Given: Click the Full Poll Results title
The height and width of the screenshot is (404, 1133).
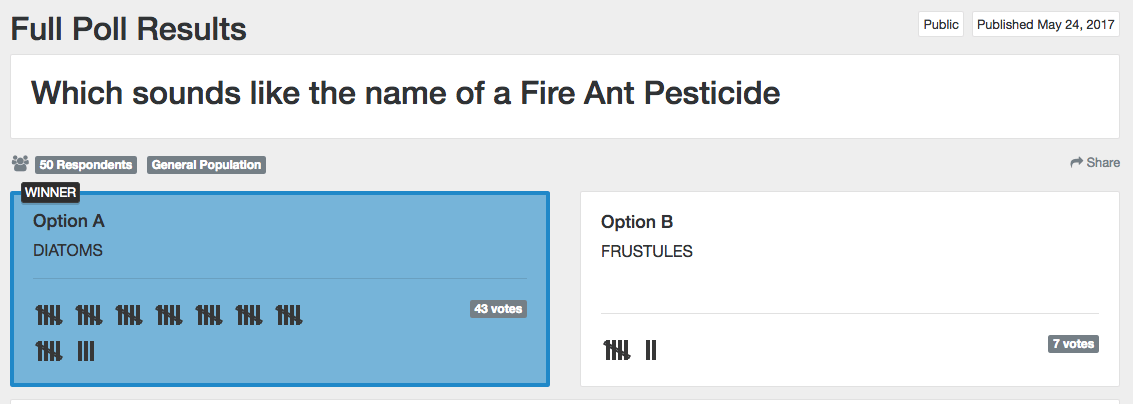Looking at the screenshot, I should coord(128,29).
